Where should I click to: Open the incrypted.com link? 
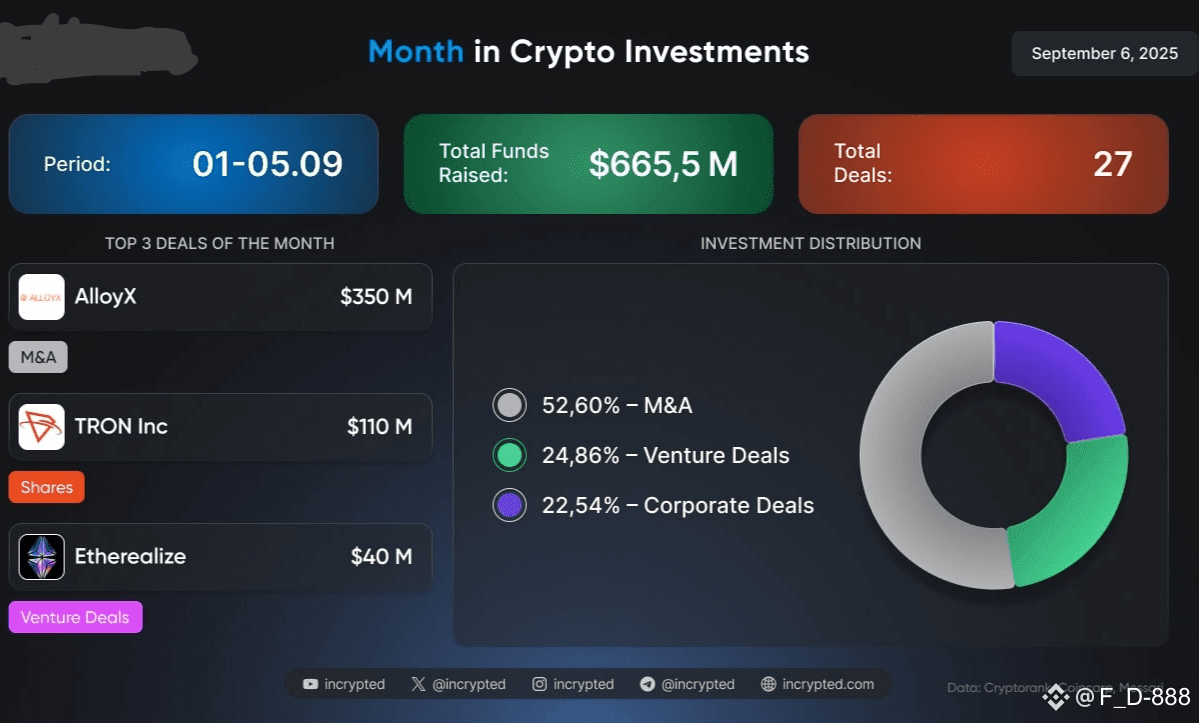pos(827,684)
